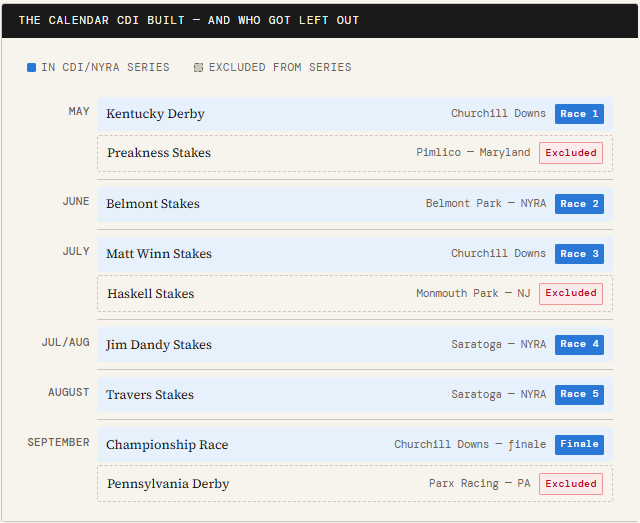
Task: Click 'Saratoga — NYRA' venue in Travers row
Action: pyautogui.click(x=498, y=394)
